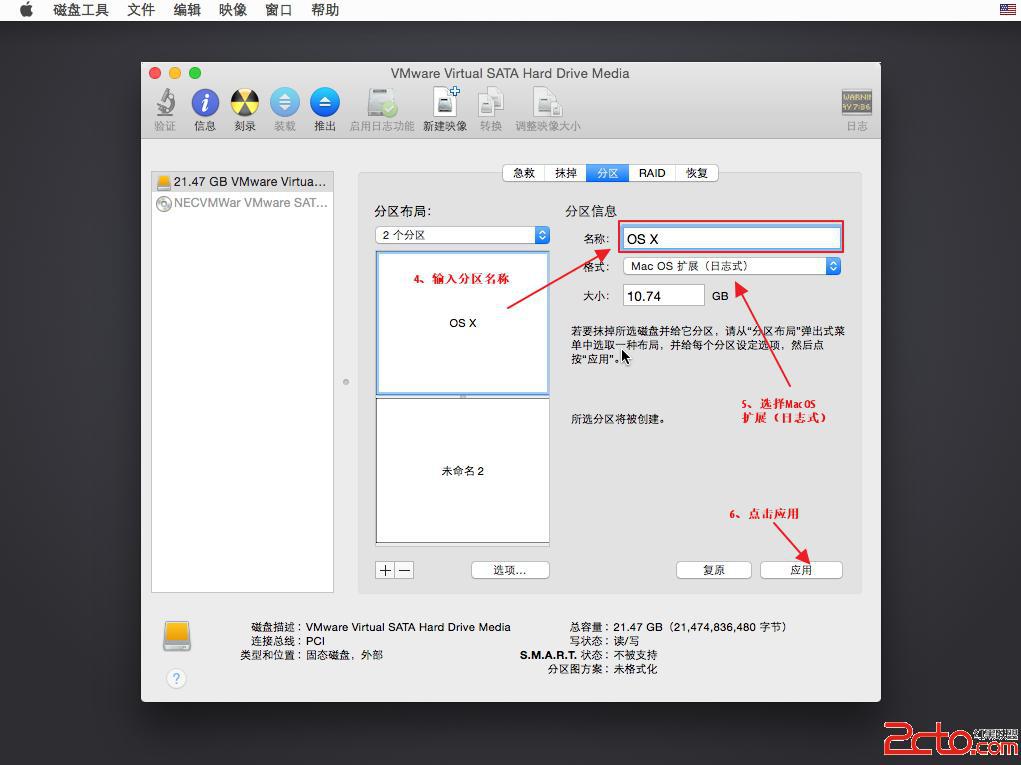
Task: Open the 文件 menu in menu bar
Action: click(x=141, y=10)
